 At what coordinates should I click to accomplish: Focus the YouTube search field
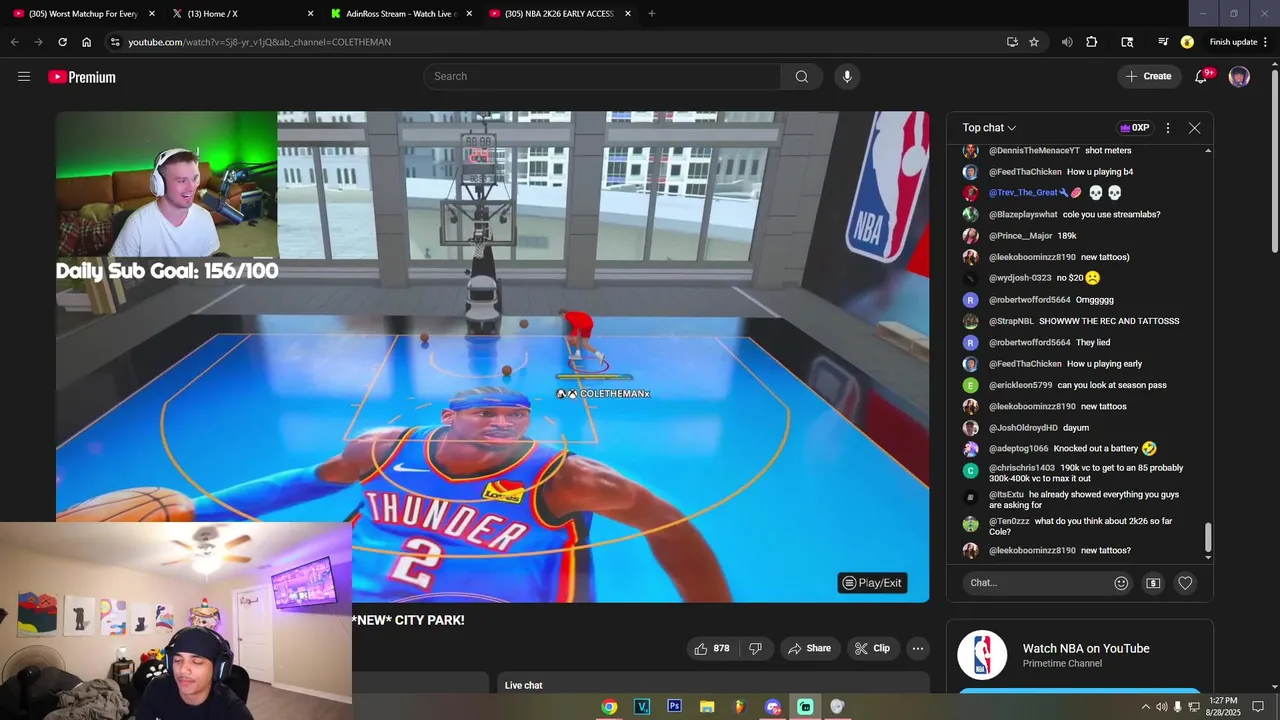602,77
